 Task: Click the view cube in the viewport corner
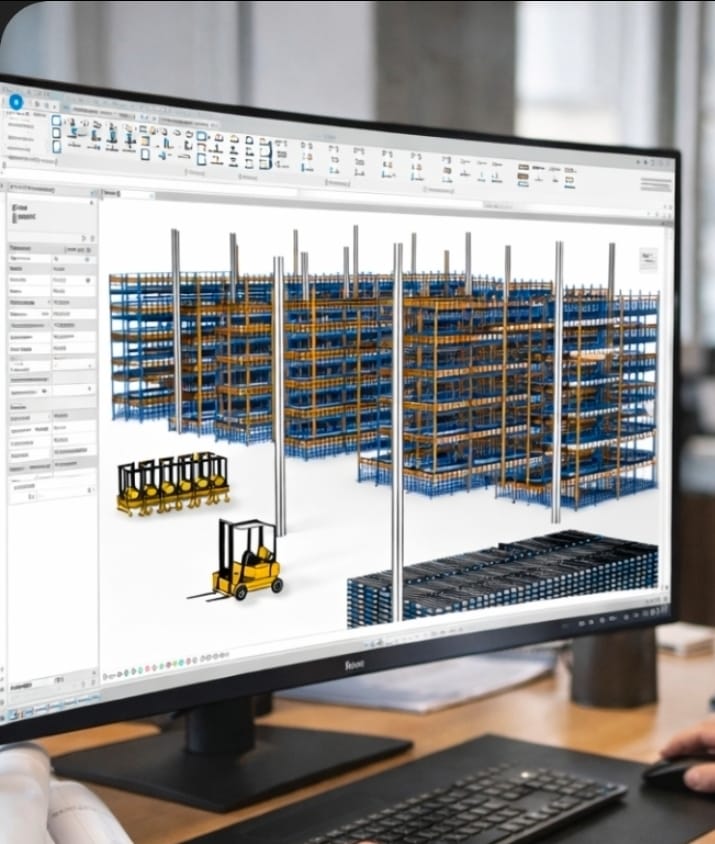(647, 260)
